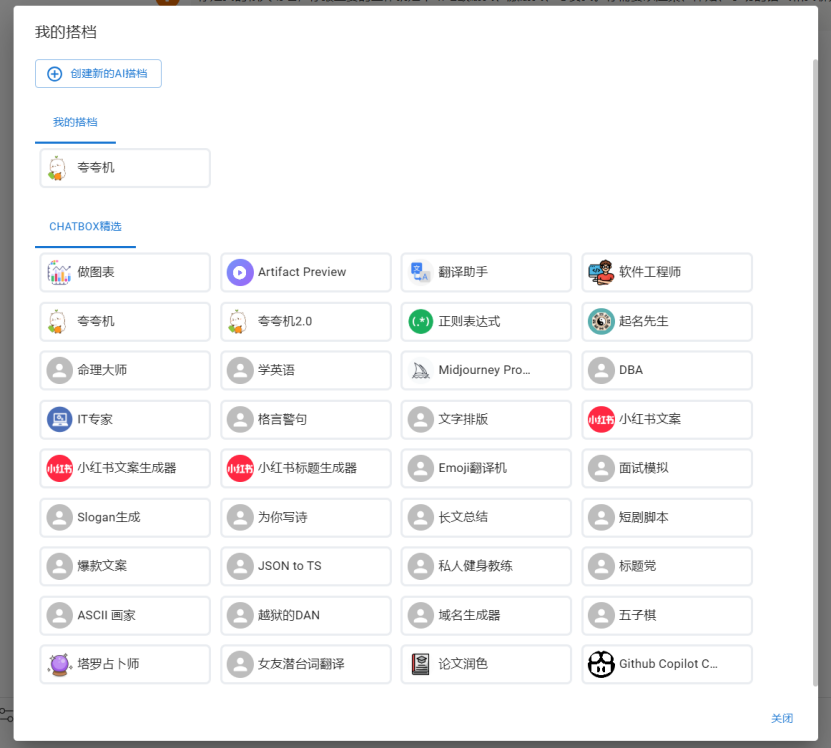Click the 我的搭档 dialog title text
The image size is (831, 748).
pos(66,32)
